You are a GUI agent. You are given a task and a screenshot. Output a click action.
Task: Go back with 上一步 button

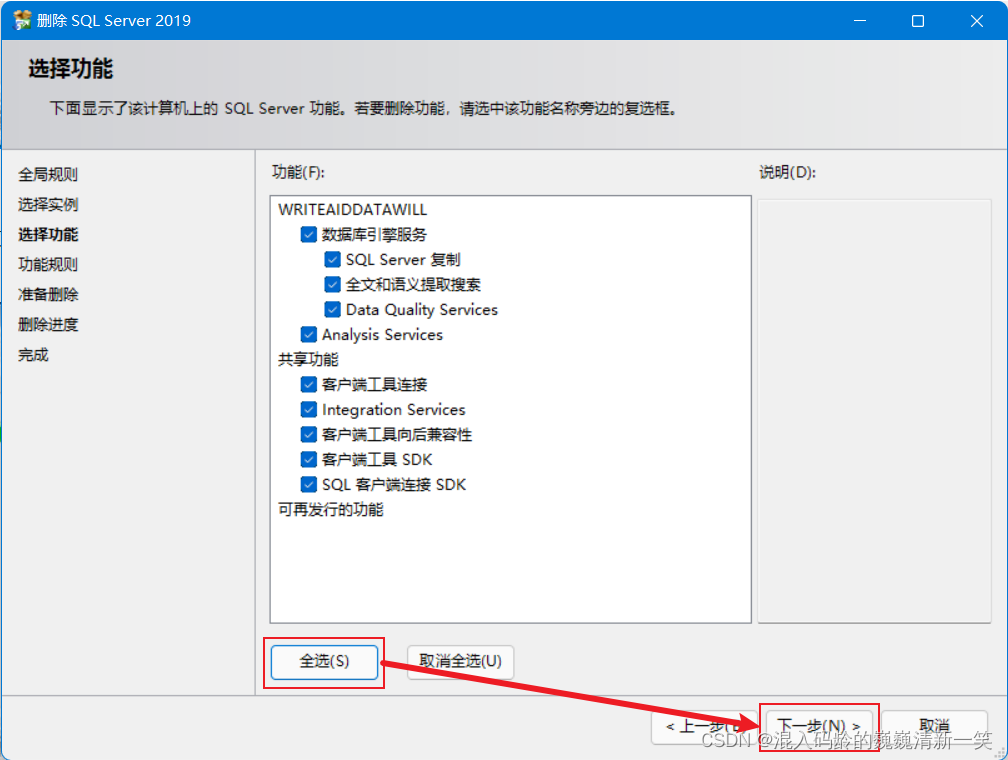703,727
